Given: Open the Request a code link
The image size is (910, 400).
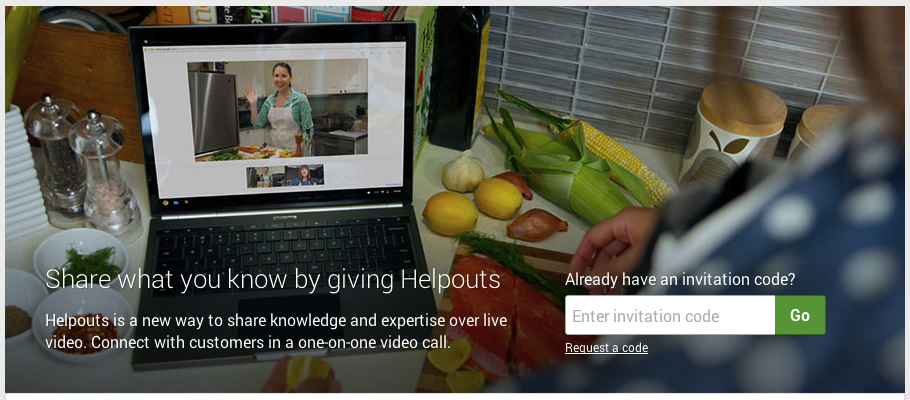Looking at the screenshot, I should tap(606, 348).
